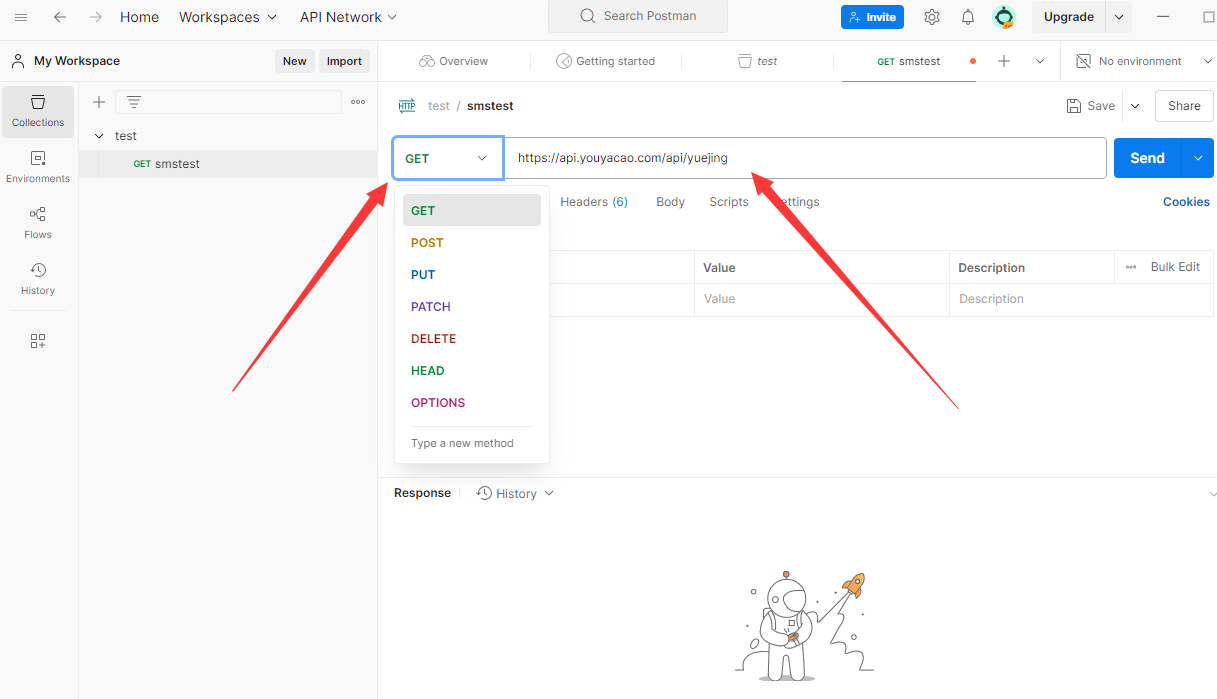1217x699 pixels.
Task: Expand the Upgrade options arrow
Action: pyautogui.click(x=1119, y=17)
